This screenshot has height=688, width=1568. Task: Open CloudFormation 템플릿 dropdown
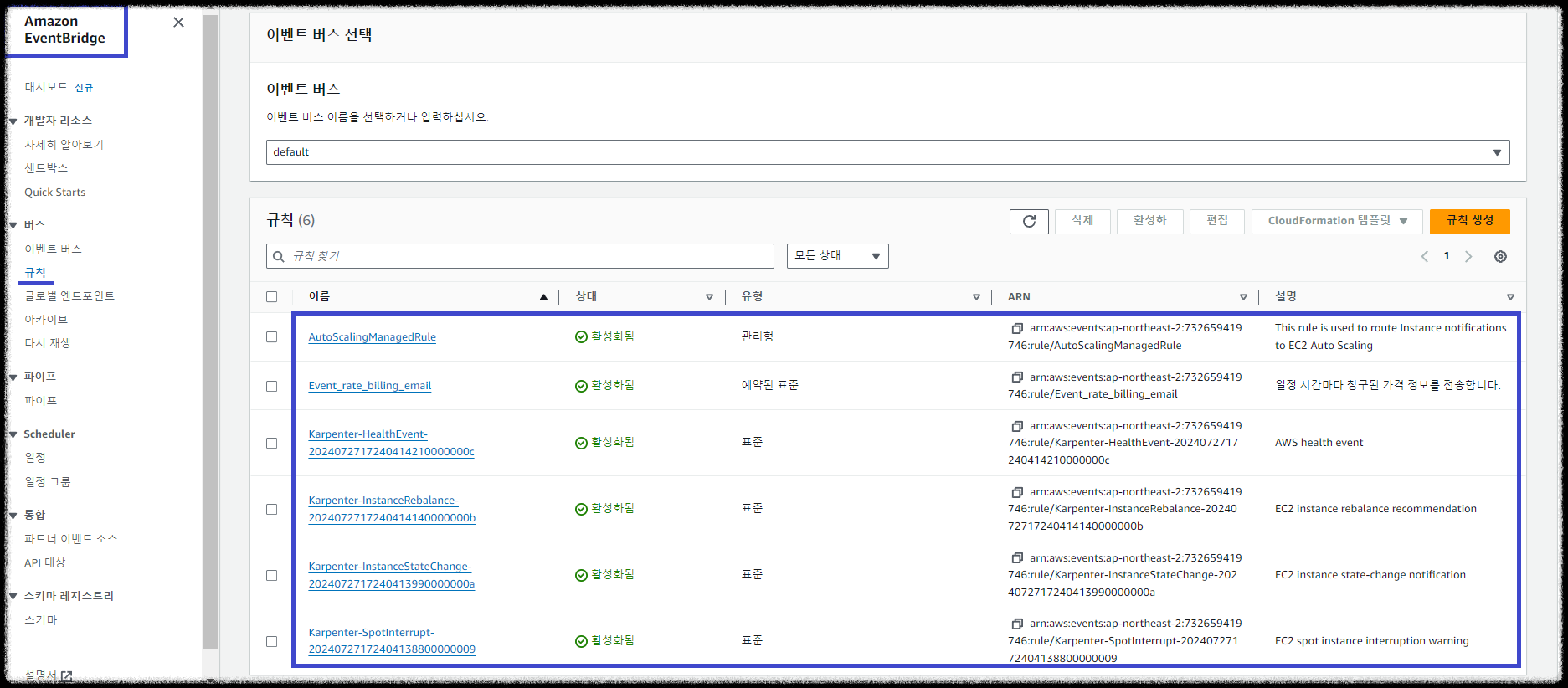coord(1337,221)
